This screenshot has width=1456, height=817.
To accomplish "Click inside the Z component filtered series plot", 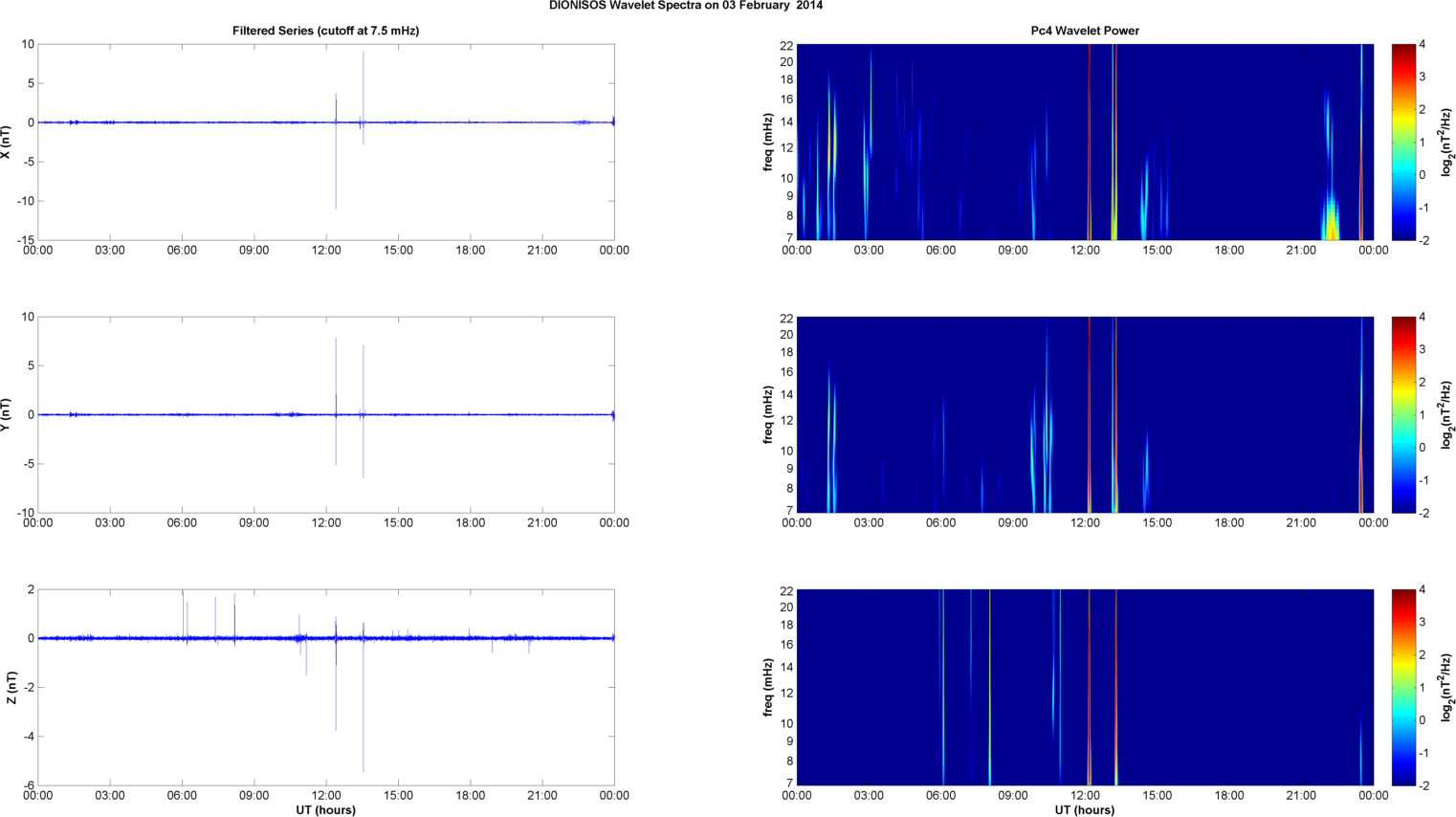I will point(325,687).
